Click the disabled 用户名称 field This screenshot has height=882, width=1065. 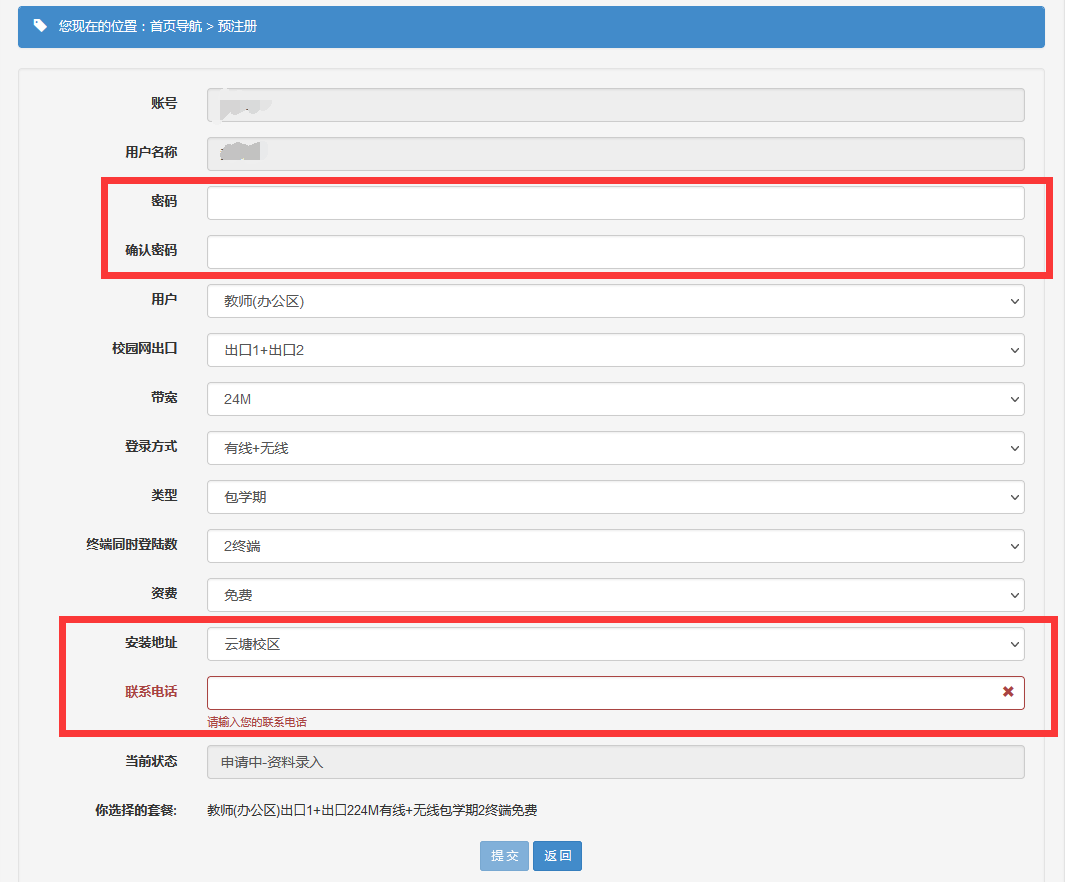[x=615, y=154]
